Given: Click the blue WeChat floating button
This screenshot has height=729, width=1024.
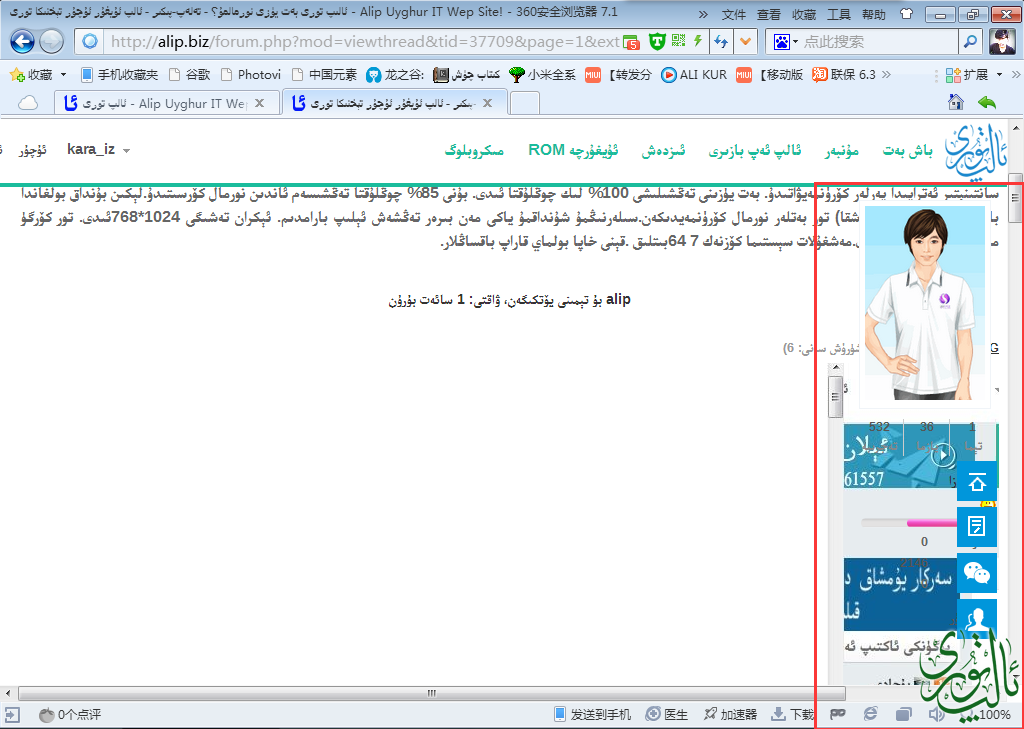Looking at the screenshot, I should click(976, 573).
